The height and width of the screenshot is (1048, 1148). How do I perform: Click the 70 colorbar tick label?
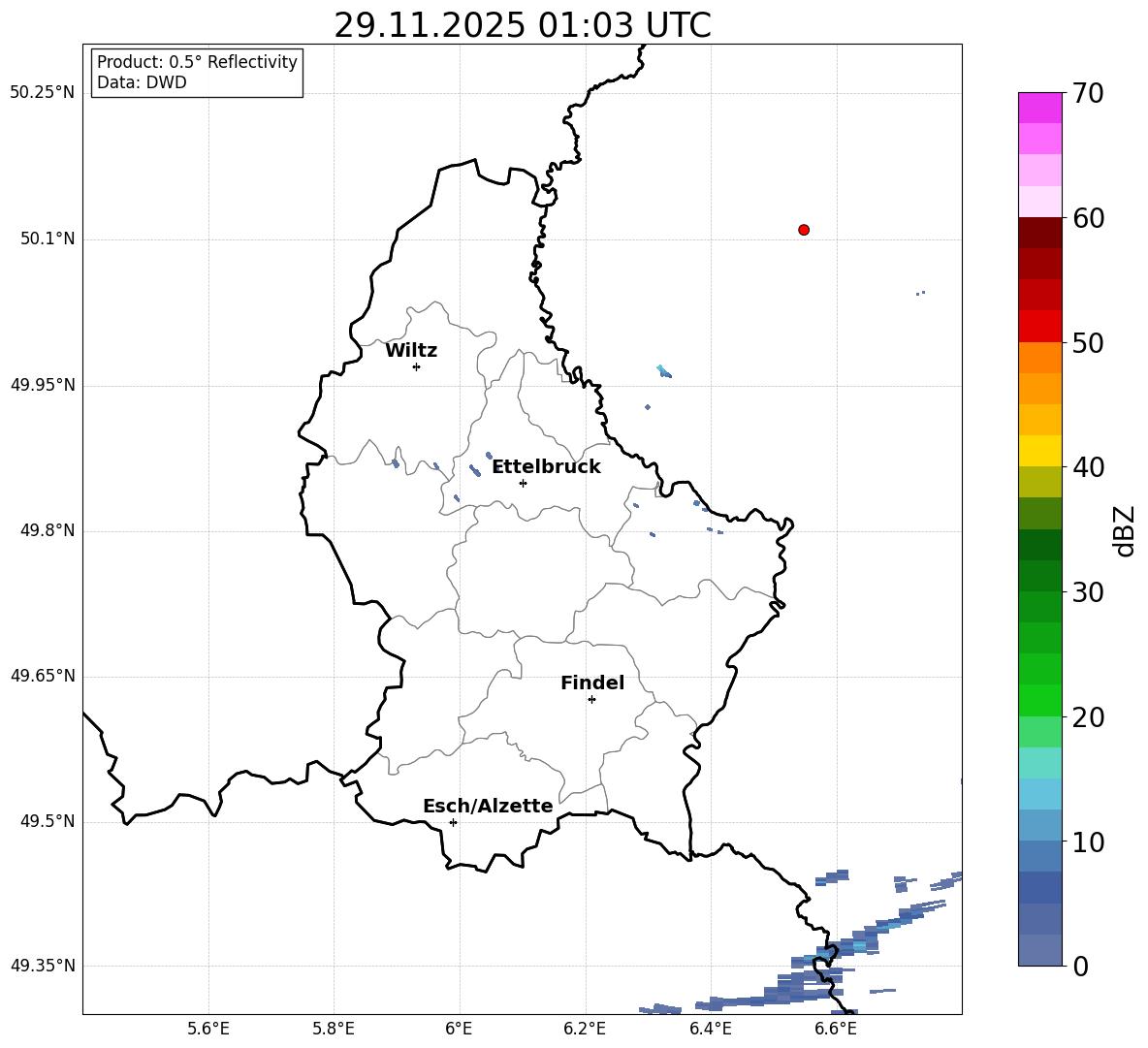coord(1088,94)
